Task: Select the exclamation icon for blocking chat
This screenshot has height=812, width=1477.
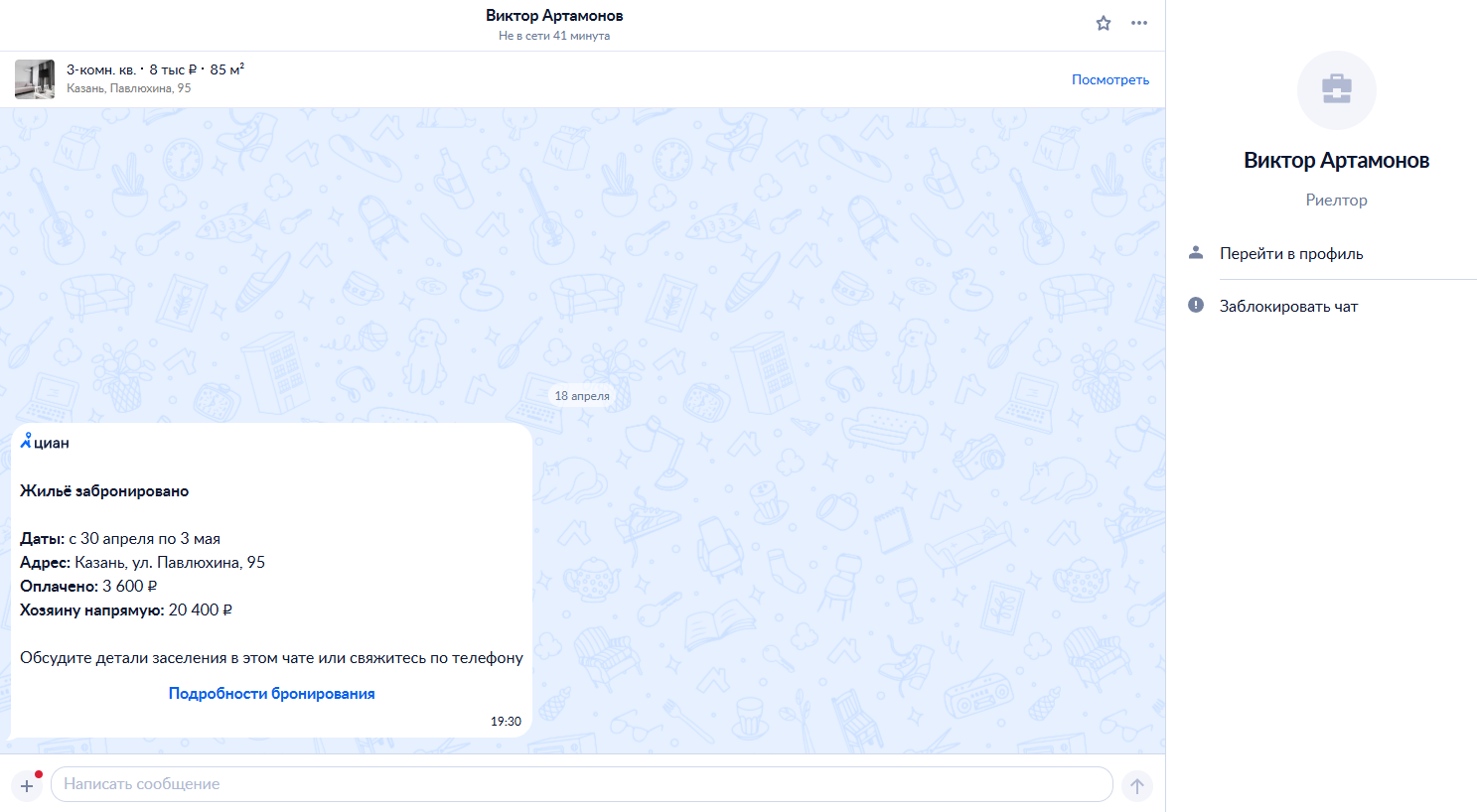Action: tap(1196, 305)
